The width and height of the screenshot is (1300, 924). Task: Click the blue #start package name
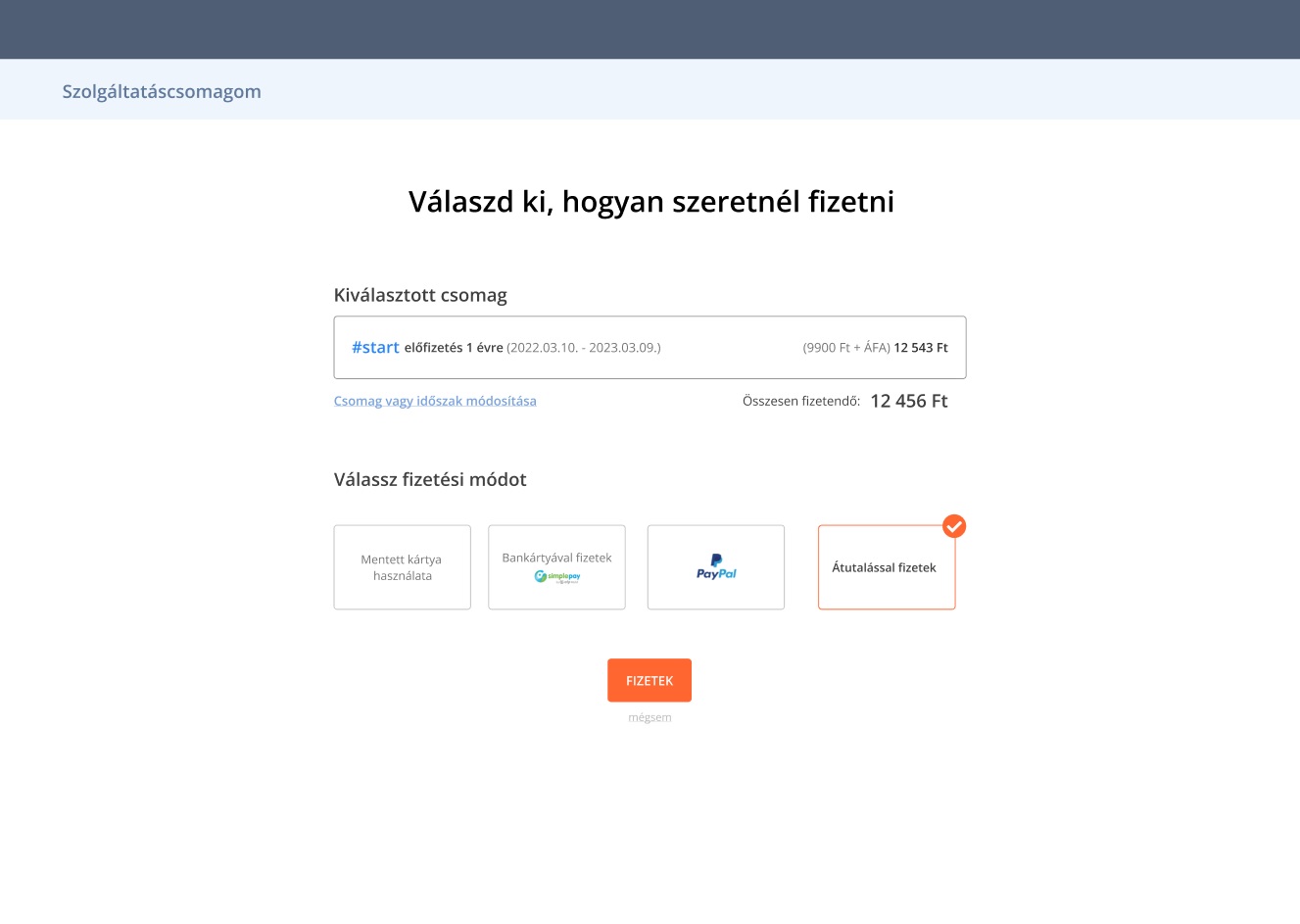375,348
